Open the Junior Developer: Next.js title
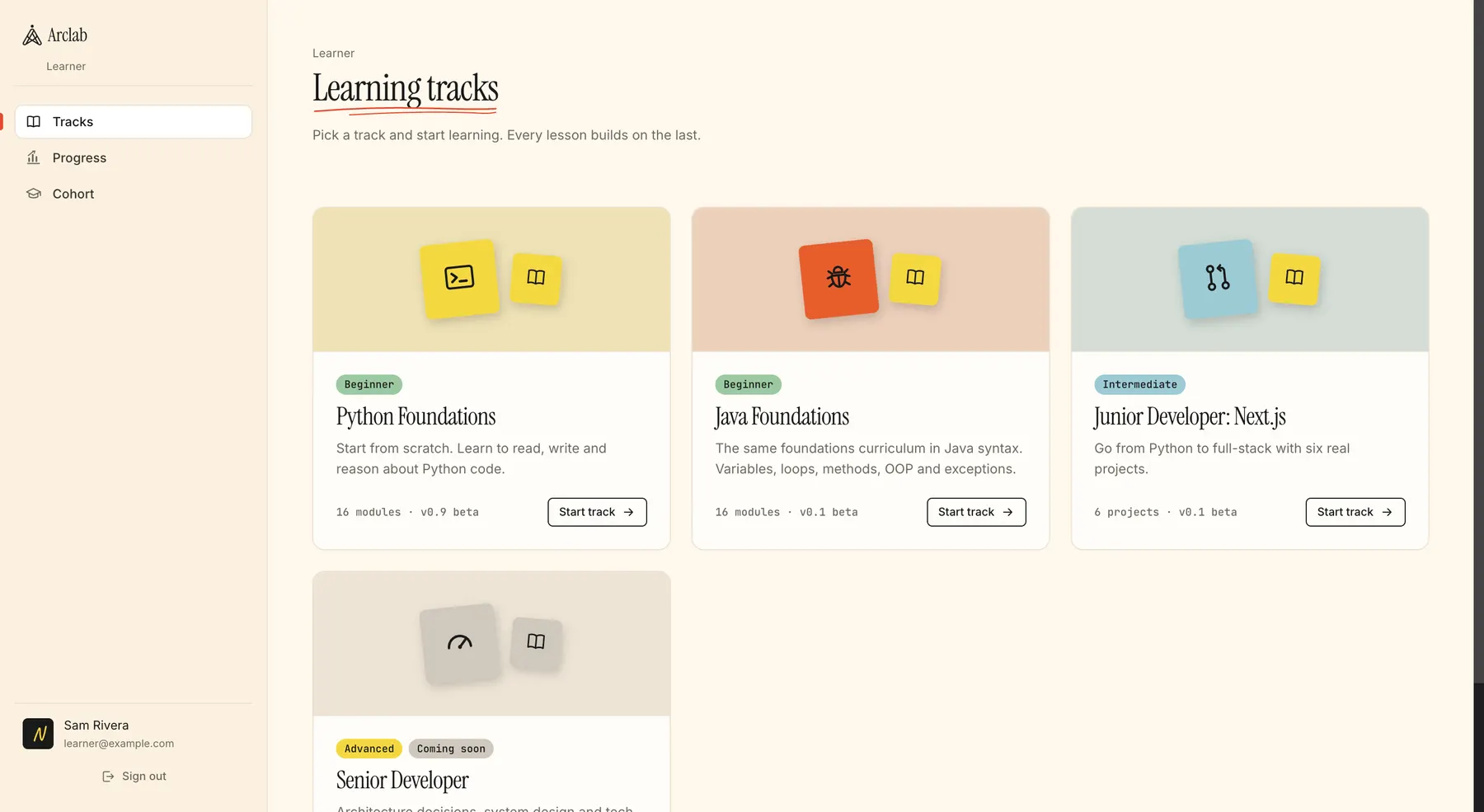This screenshot has width=1484, height=812. 1190,417
